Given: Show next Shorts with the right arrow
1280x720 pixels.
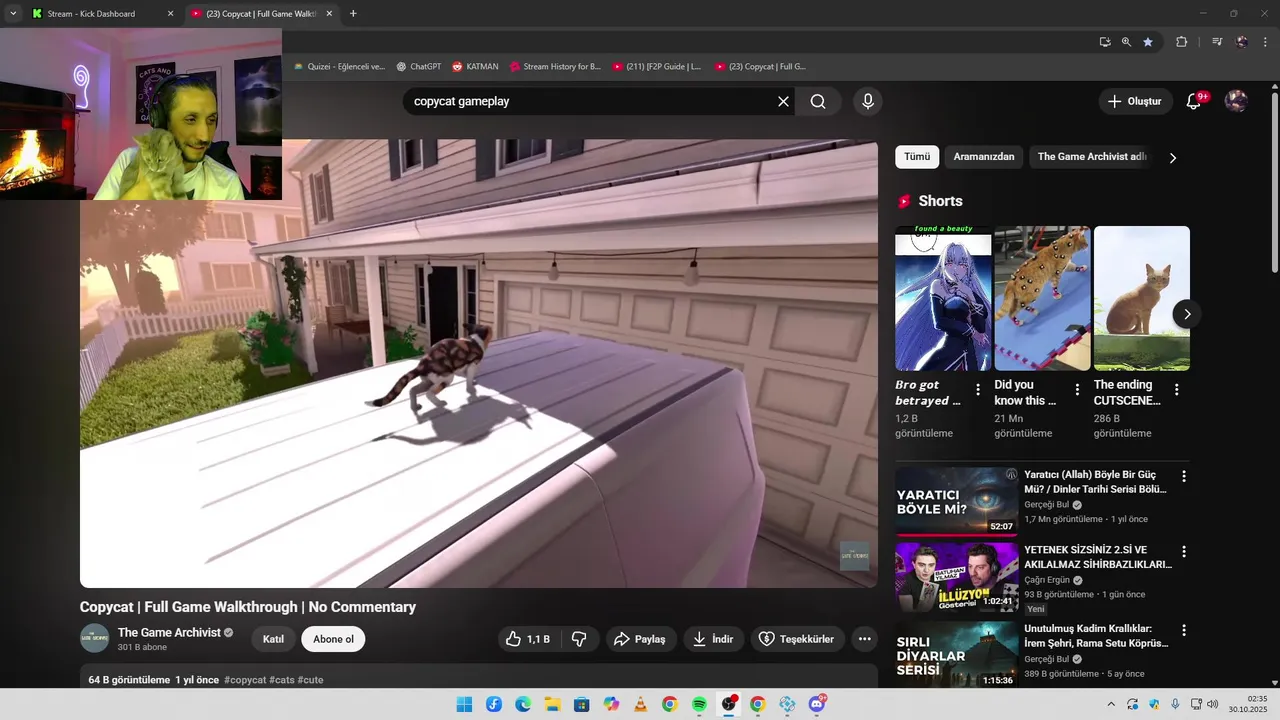Looking at the screenshot, I should (x=1187, y=314).
